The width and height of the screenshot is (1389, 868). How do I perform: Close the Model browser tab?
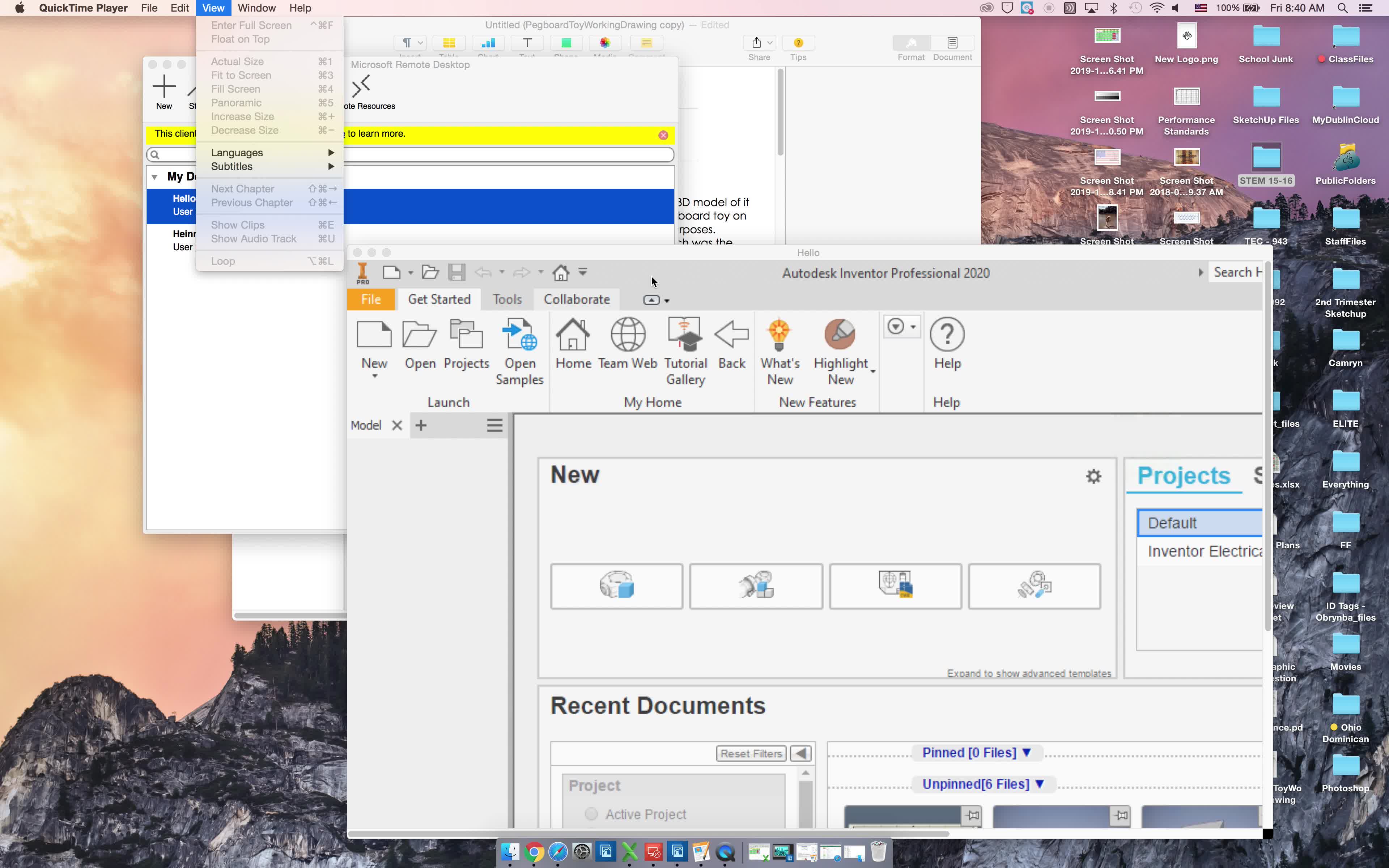click(x=396, y=425)
